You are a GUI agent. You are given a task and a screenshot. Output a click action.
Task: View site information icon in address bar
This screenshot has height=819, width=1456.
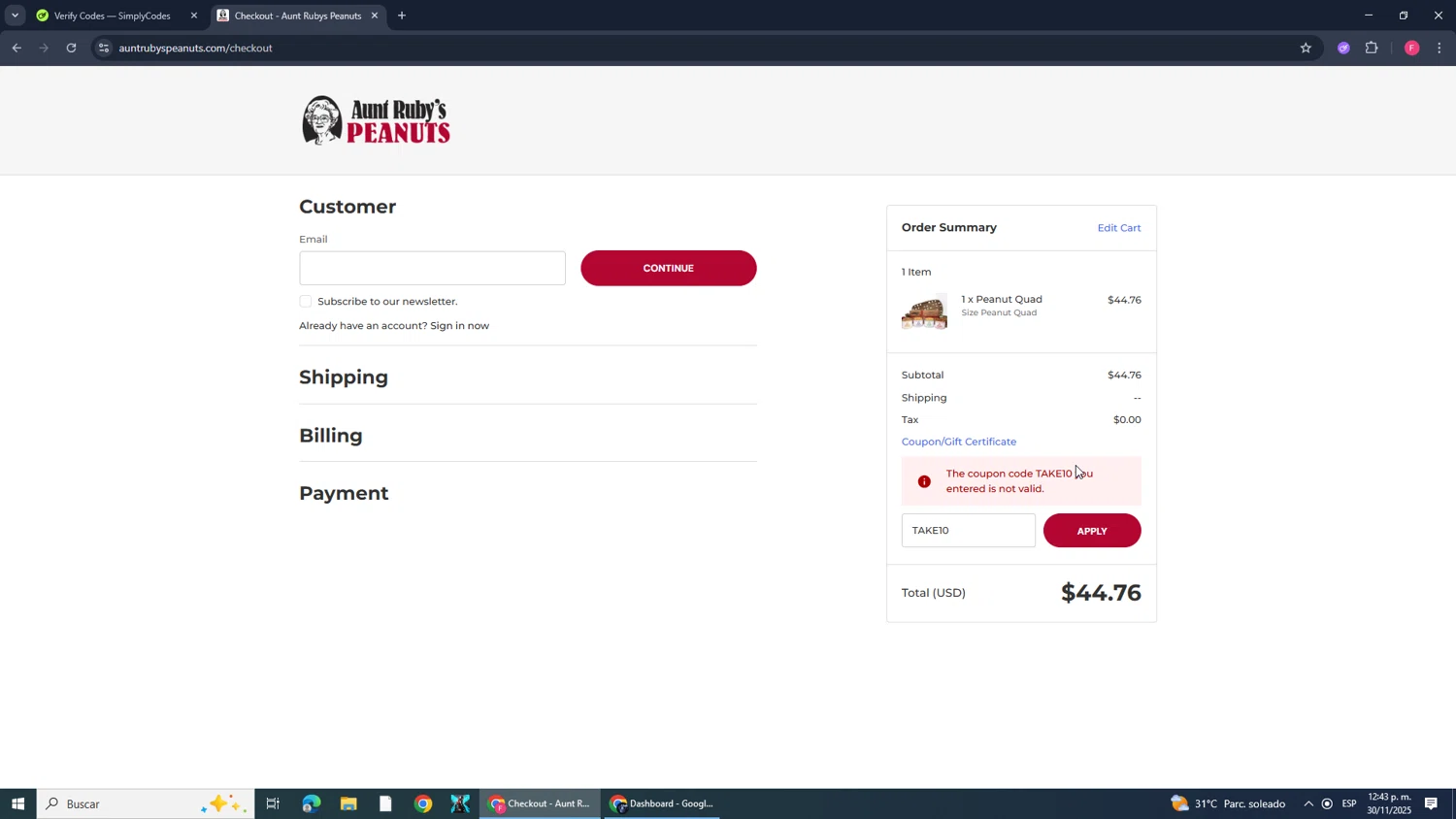(x=104, y=48)
